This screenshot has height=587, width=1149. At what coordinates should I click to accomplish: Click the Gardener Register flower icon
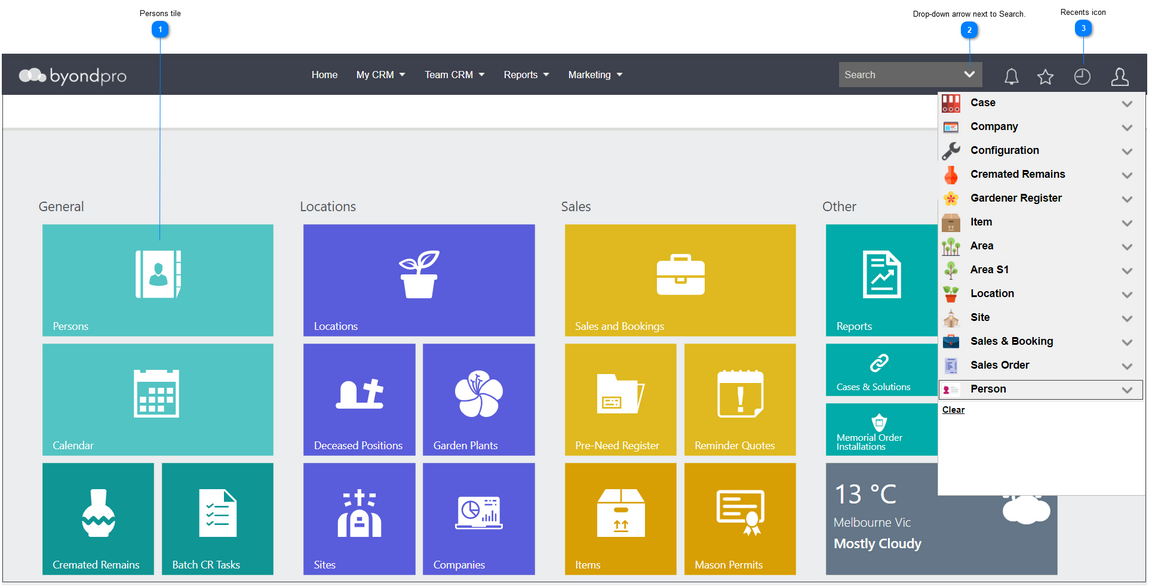coord(951,199)
